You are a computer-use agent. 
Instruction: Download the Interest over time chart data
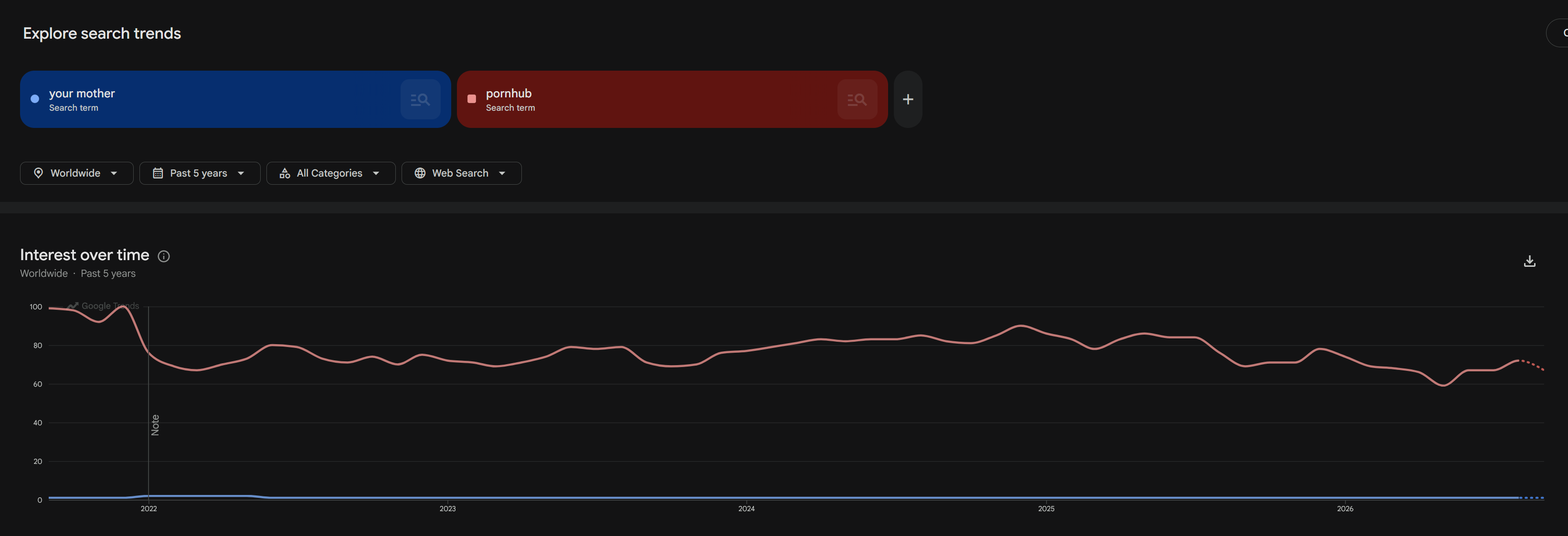coord(1529,261)
